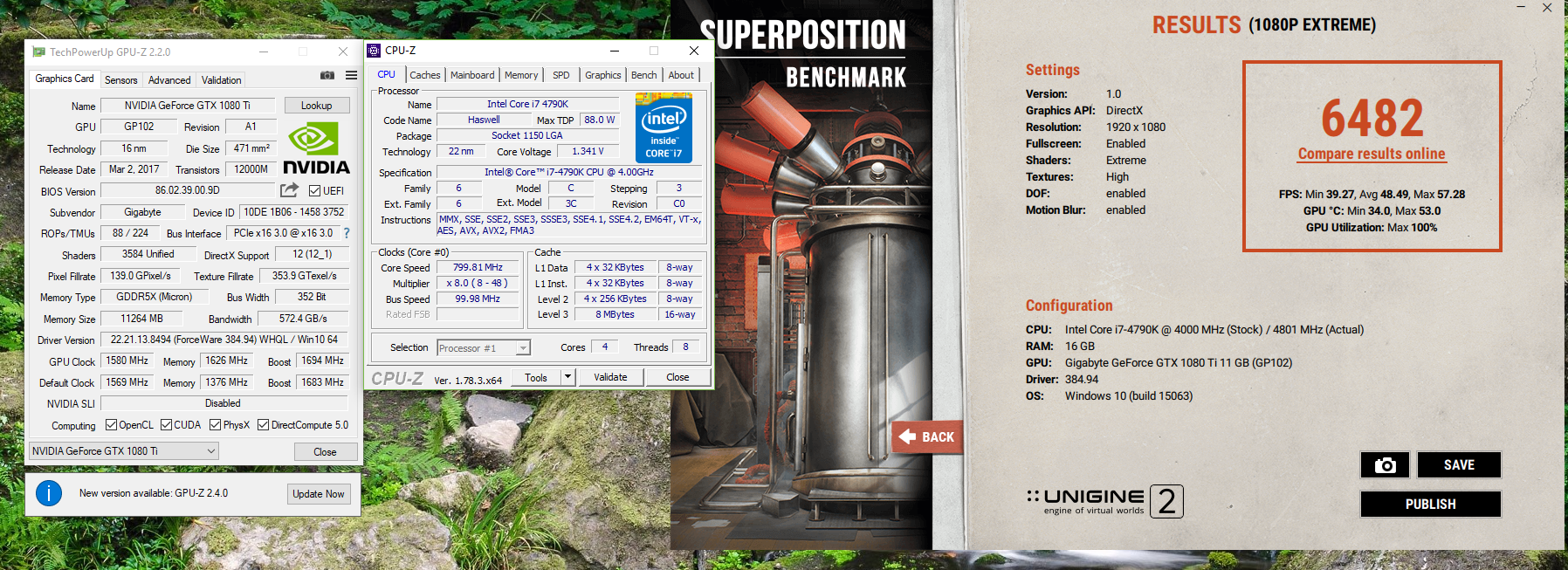Toggle the DirectCompute 5.0 checkbox
The height and width of the screenshot is (570, 1568).
pos(263,425)
